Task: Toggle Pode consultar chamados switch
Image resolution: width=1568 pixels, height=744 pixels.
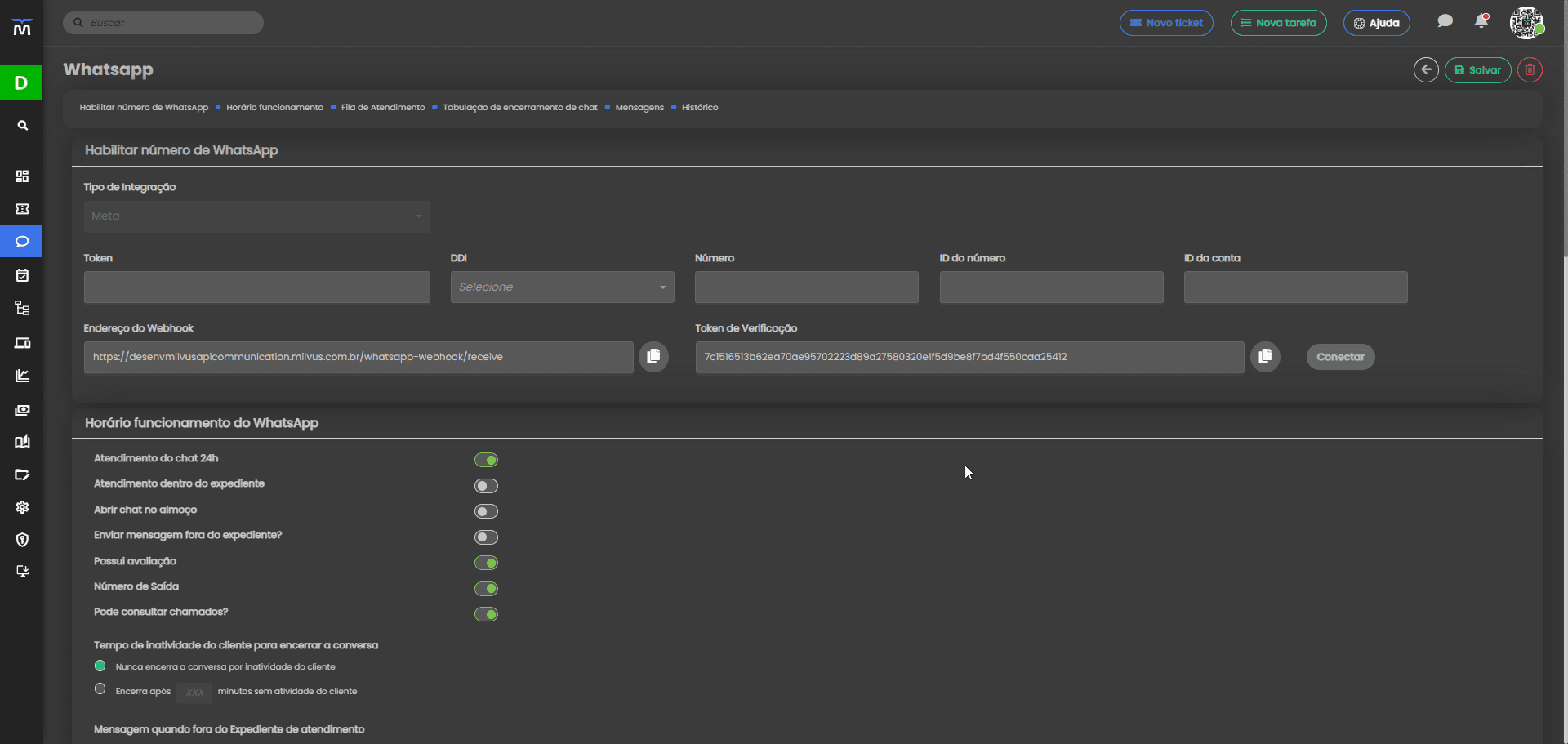Action: point(486,614)
